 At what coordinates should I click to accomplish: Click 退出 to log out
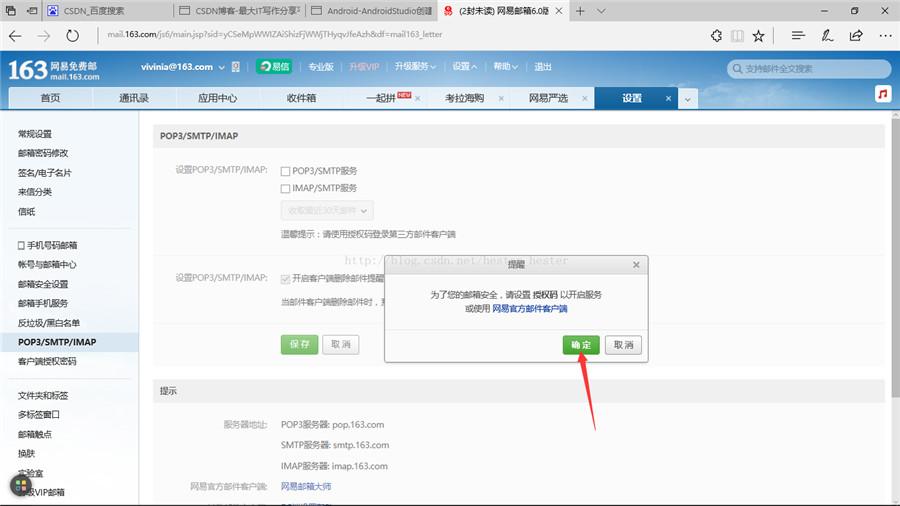tap(543, 67)
